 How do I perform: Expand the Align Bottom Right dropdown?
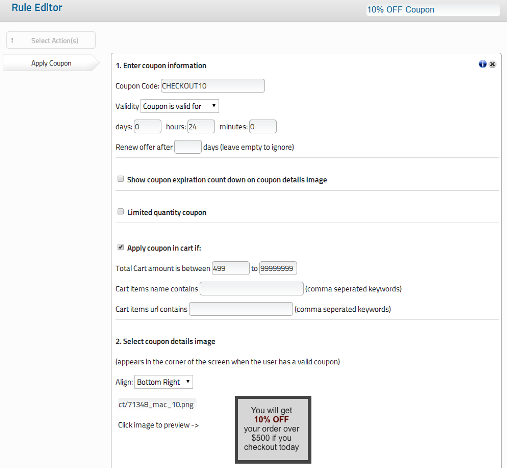(163, 382)
